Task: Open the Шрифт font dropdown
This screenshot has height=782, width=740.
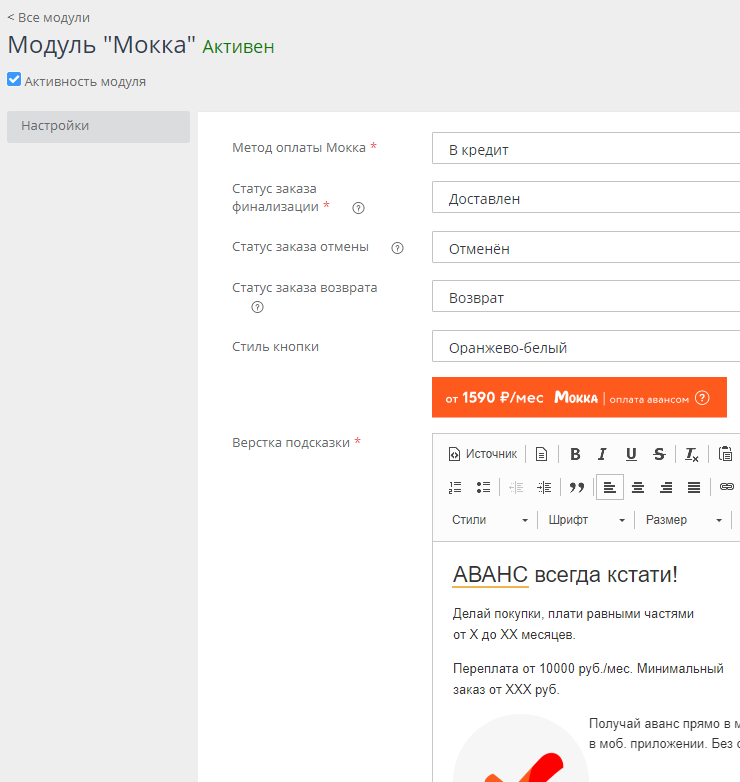Action: point(587,520)
